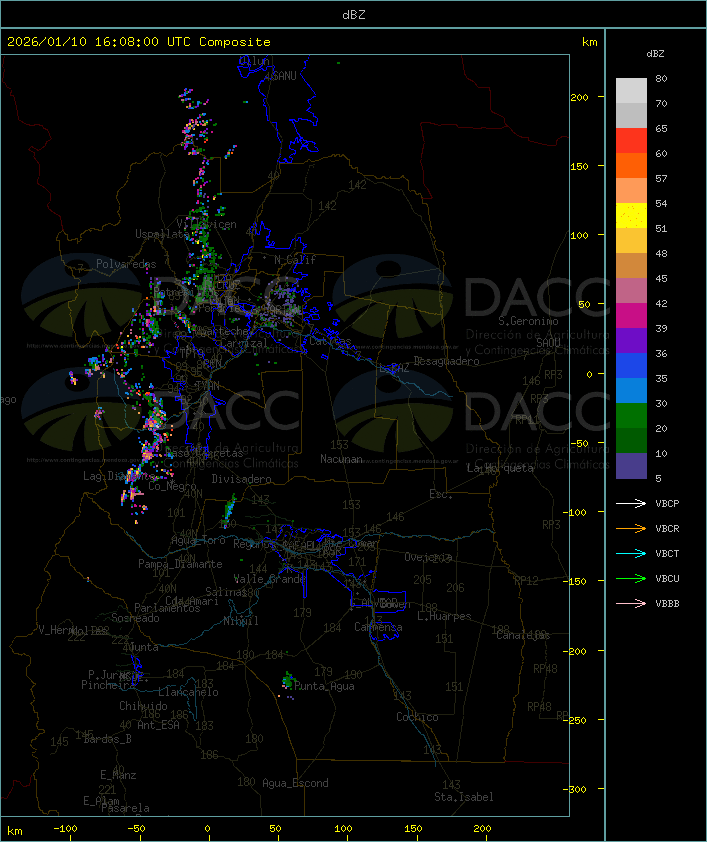Pick the red 60-65 dBZ swatch
This screenshot has width=707, height=842.
631,141
